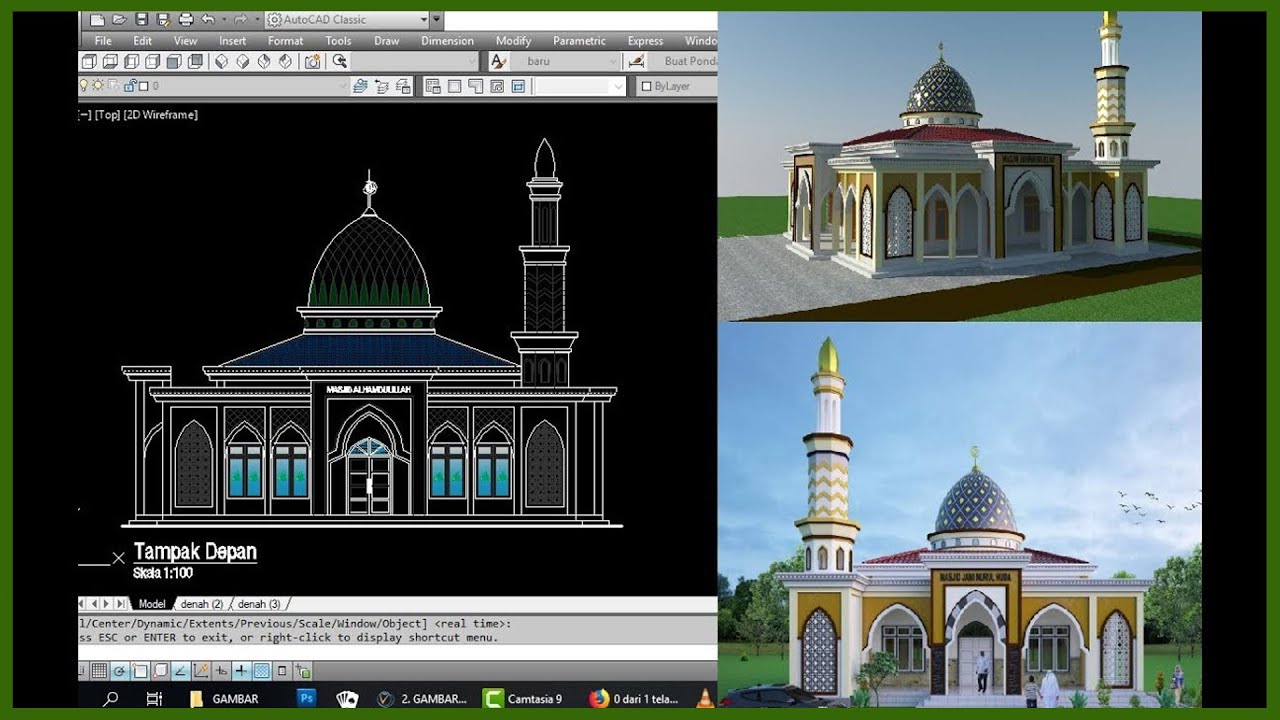Click the [2D Wireframe] visual style label
Screen dimensions: 1280x720
point(161,115)
